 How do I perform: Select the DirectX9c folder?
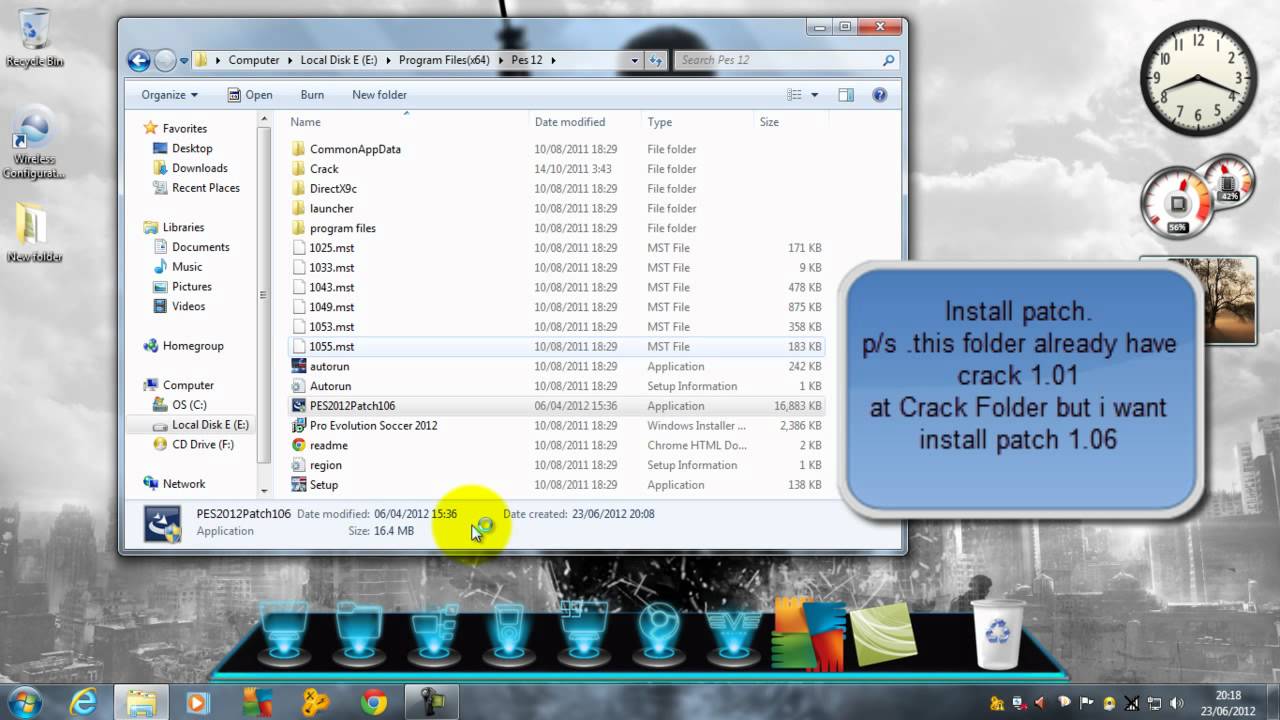point(333,189)
